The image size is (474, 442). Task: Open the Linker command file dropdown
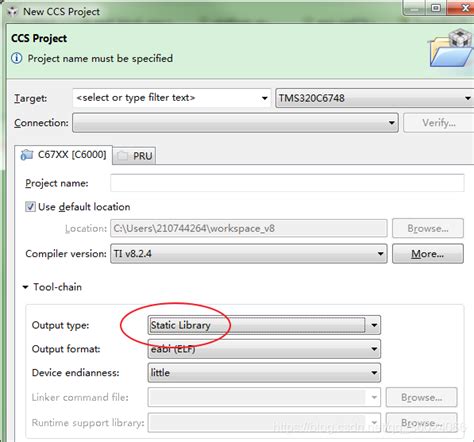coord(374,397)
